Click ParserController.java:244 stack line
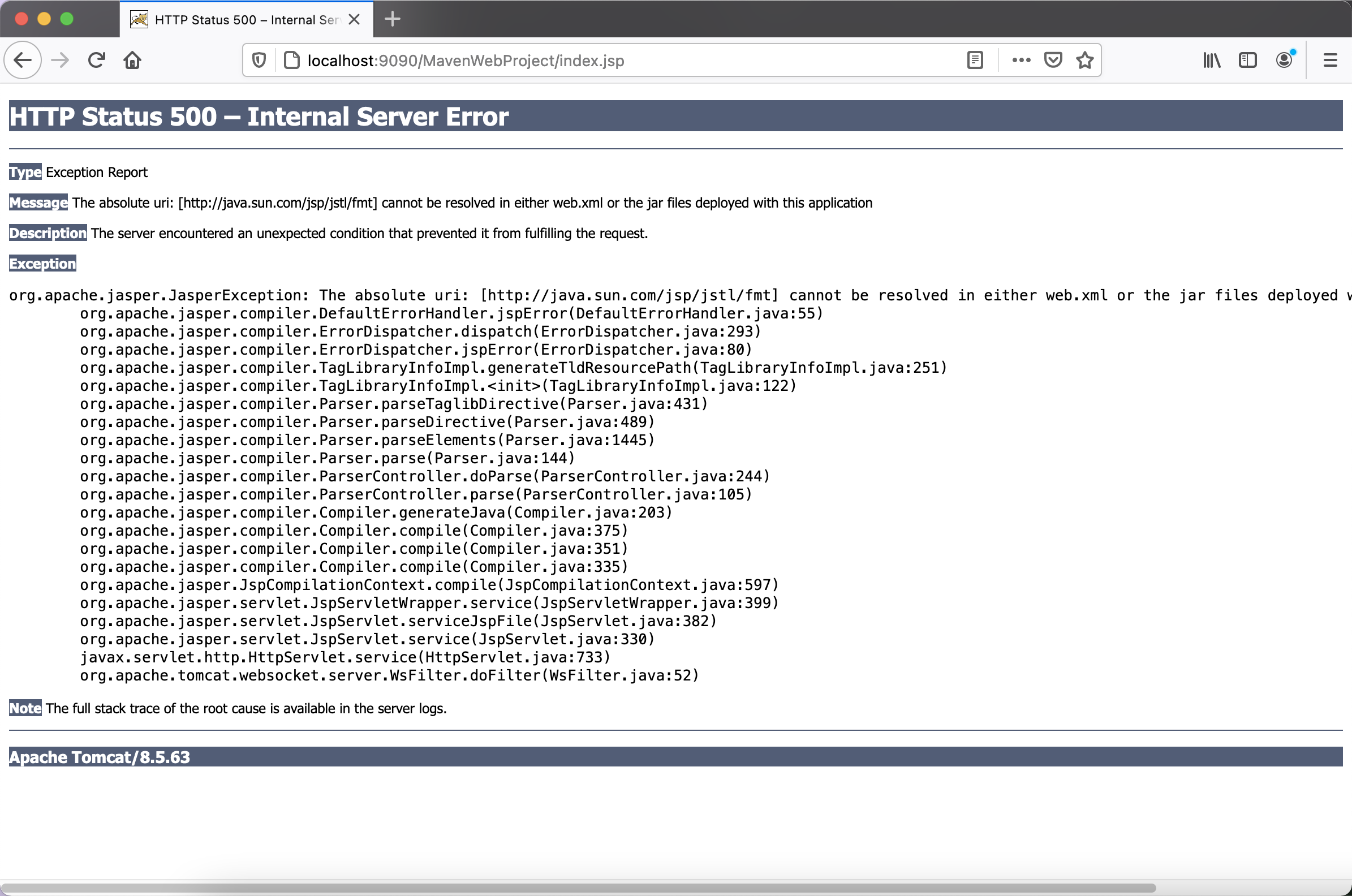1352x896 pixels. pyautogui.click(x=425, y=476)
